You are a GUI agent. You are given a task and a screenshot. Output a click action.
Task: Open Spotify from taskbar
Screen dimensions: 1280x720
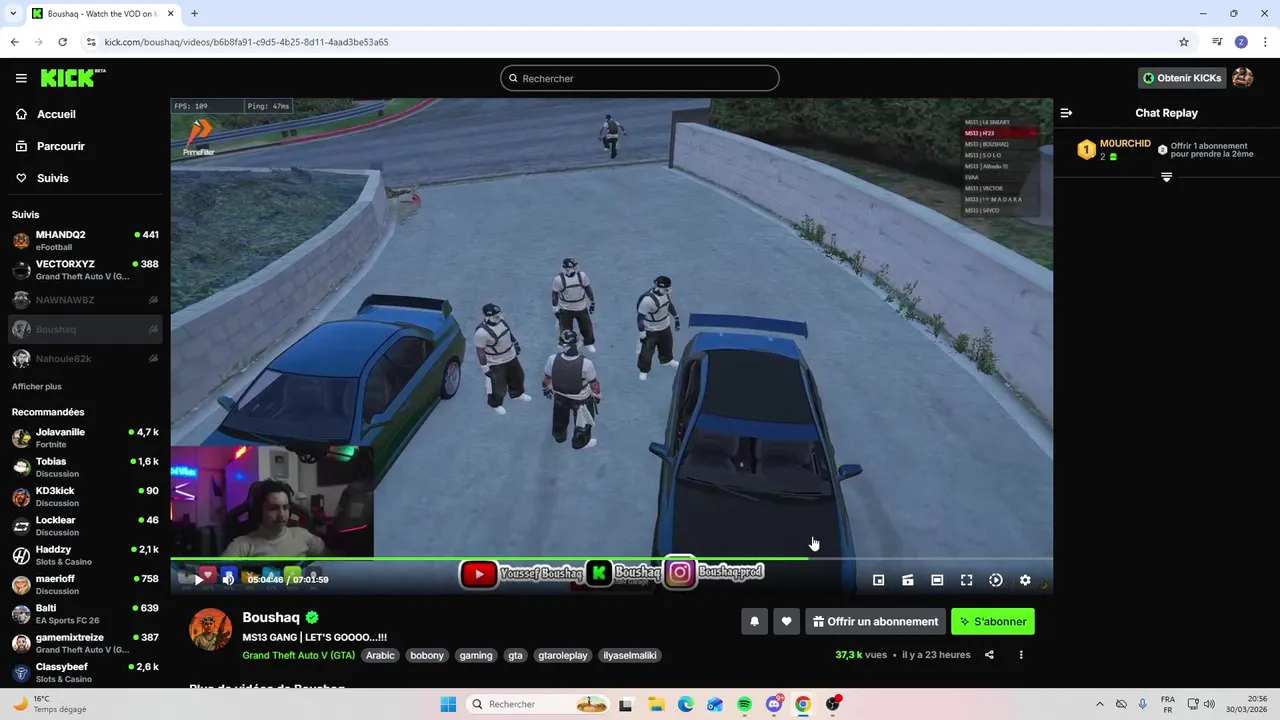pos(744,704)
